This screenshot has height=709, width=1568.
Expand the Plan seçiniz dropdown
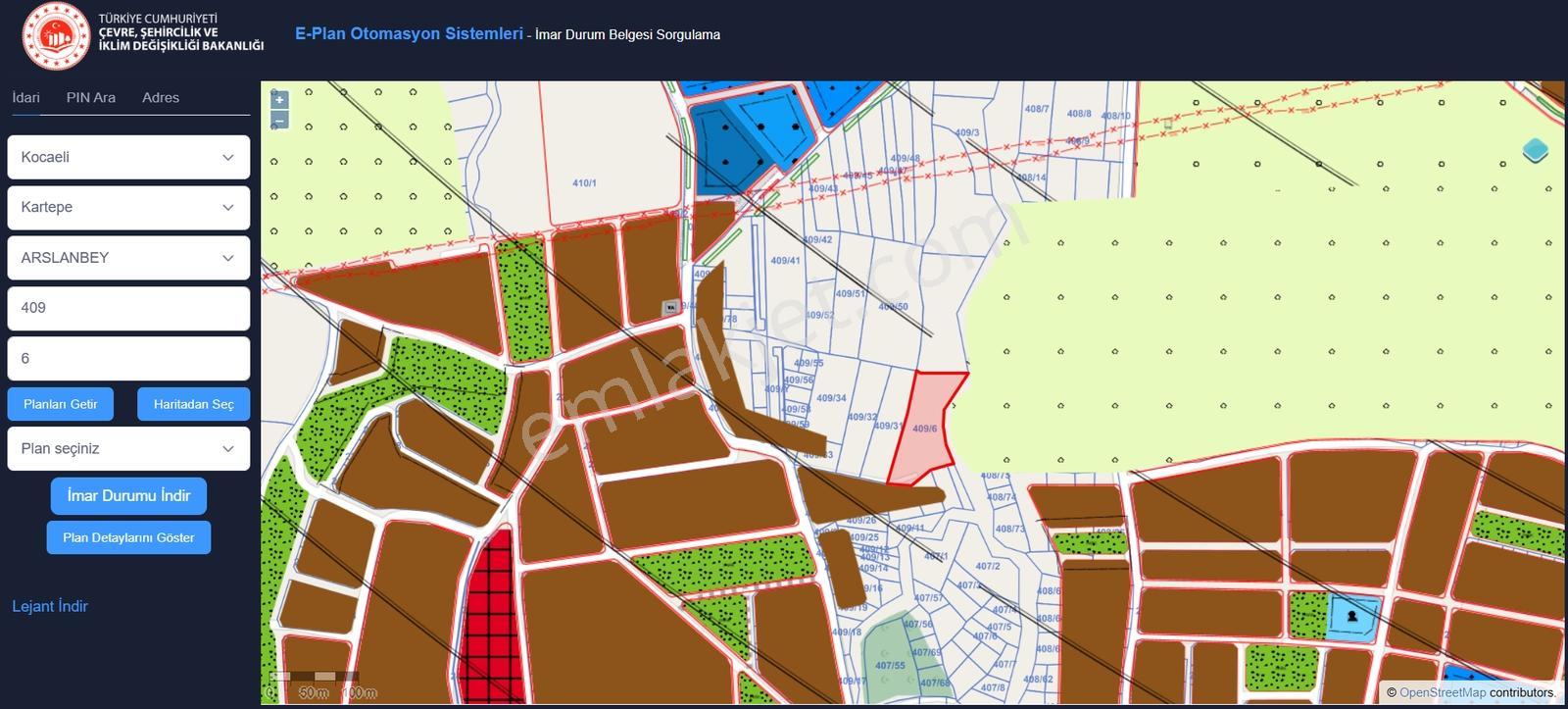coord(128,448)
